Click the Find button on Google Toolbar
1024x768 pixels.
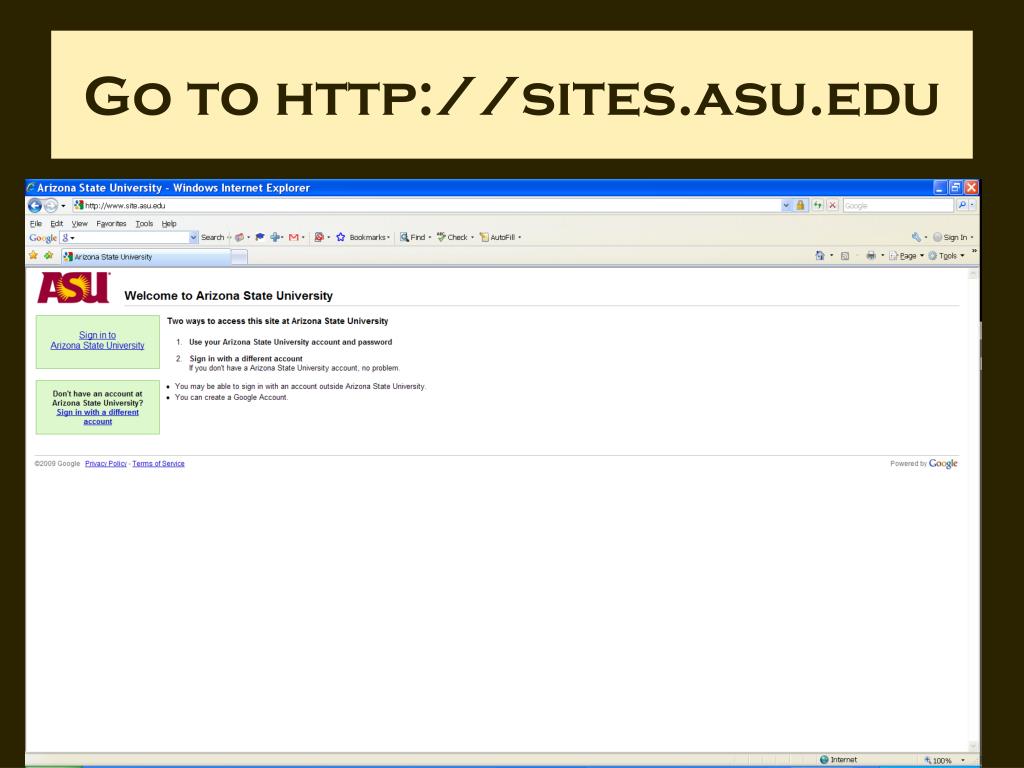[x=413, y=237]
